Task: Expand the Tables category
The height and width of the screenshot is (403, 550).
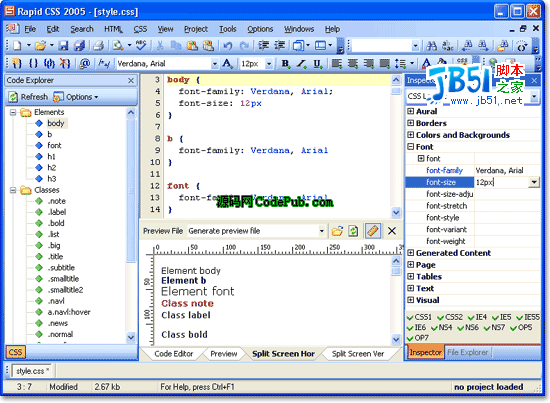Action: point(411,276)
